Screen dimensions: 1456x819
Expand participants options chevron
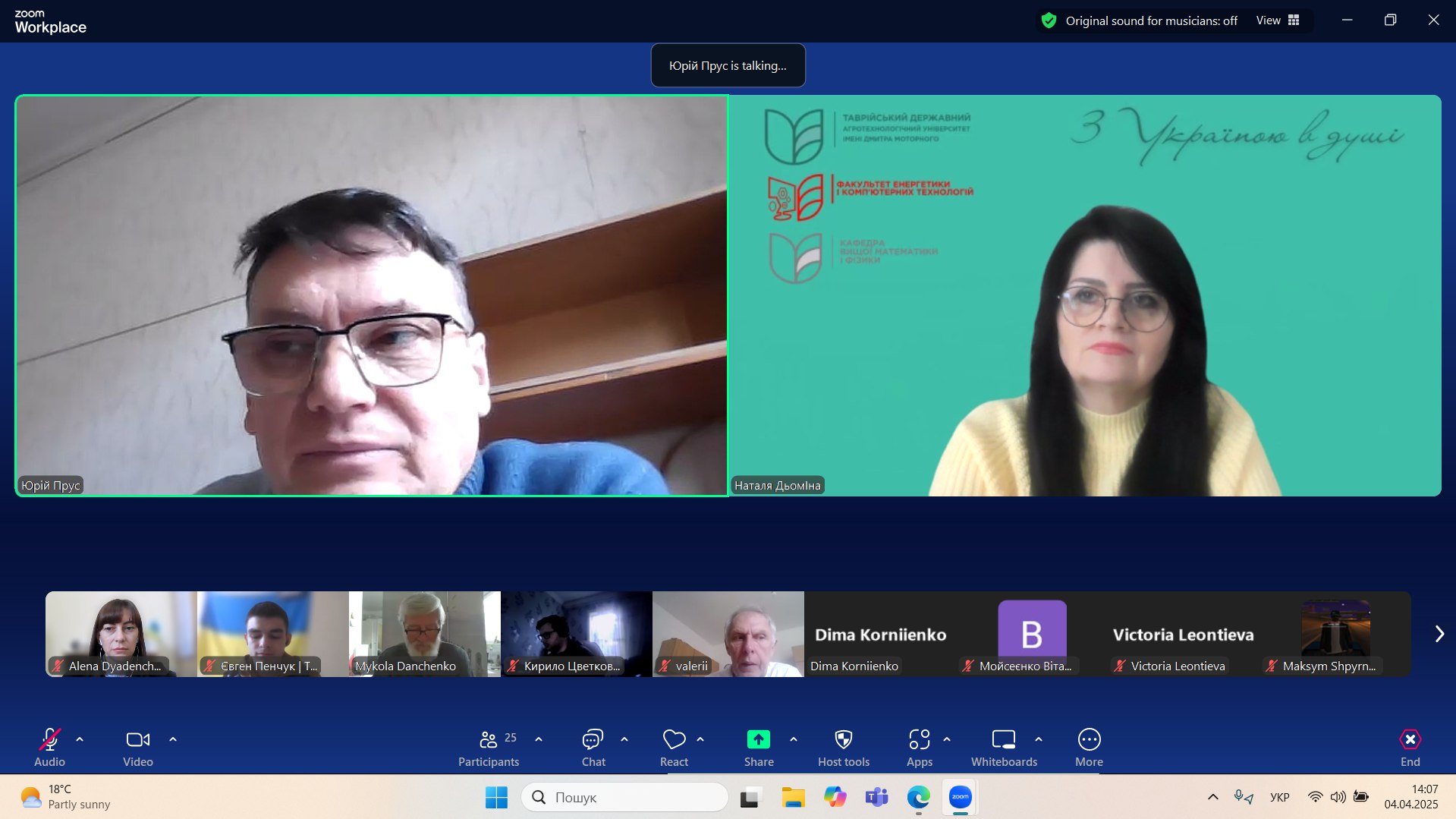tap(539, 739)
